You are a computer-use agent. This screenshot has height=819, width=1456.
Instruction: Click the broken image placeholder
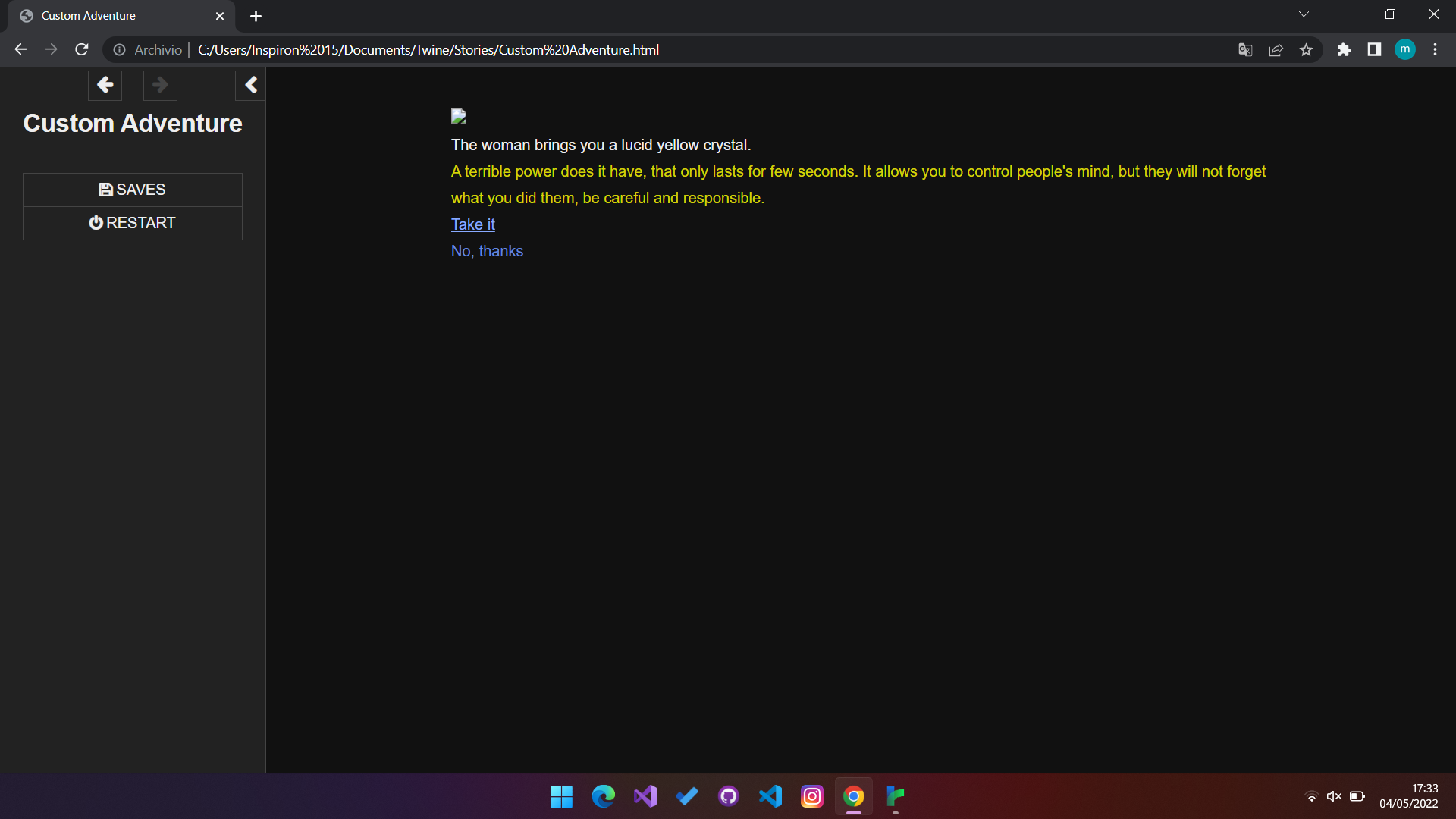(459, 116)
